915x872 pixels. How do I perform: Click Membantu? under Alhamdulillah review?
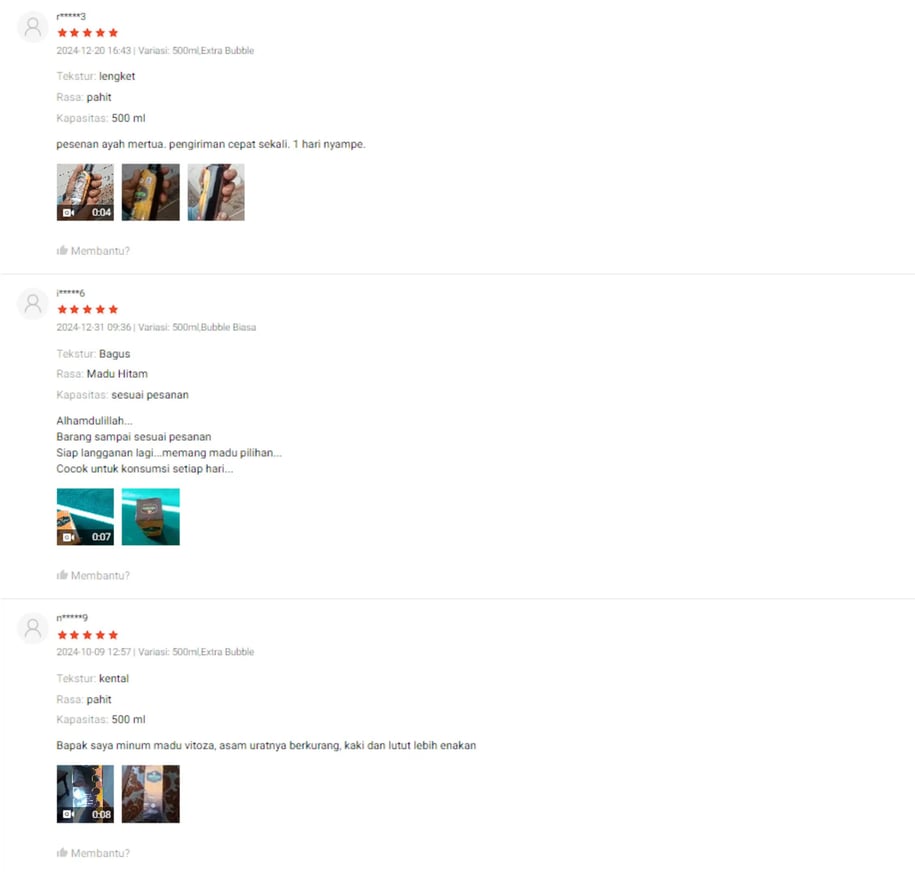click(100, 575)
